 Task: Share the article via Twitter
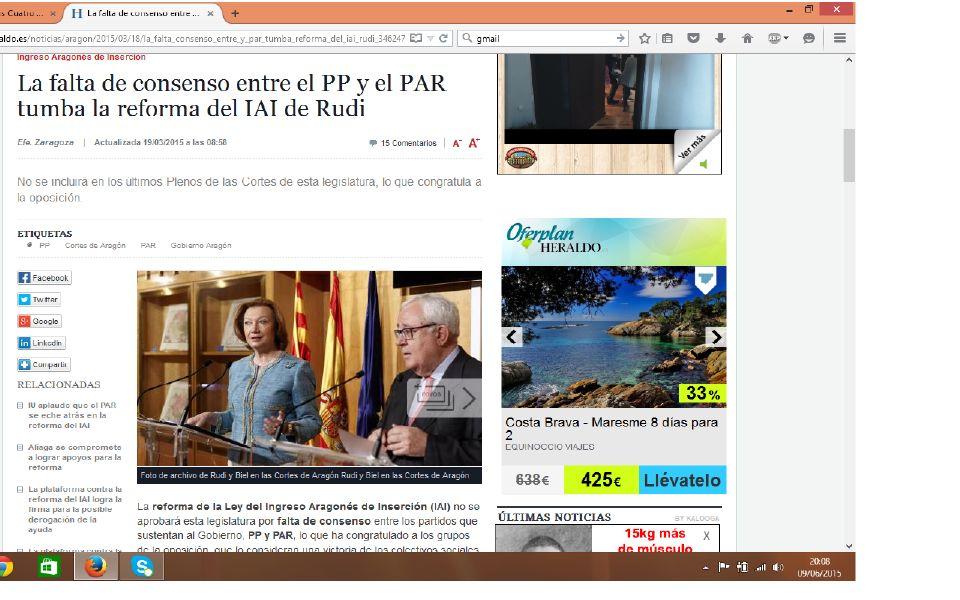click(37, 298)
